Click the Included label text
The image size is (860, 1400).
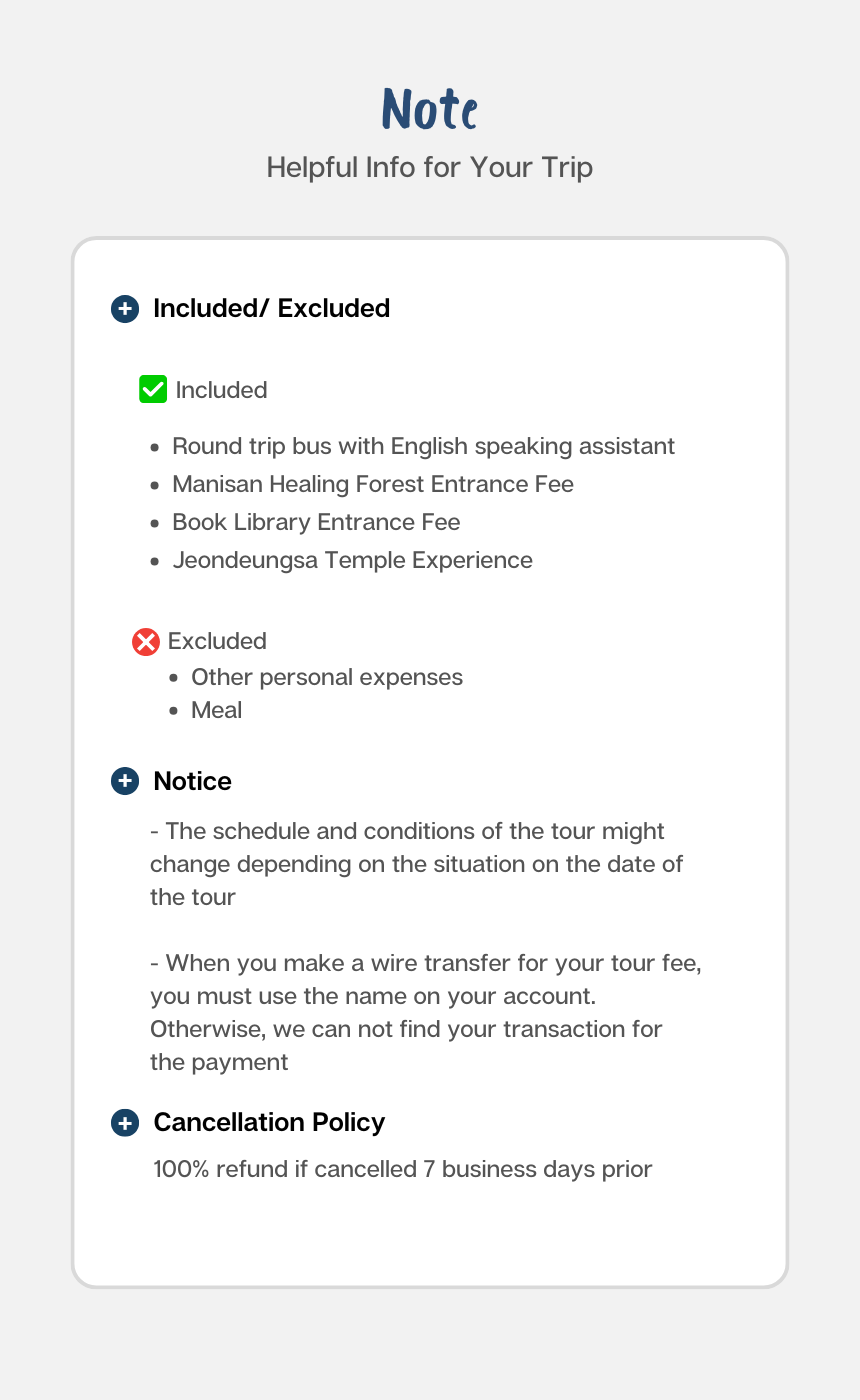pyautogui.click(x=221, y=390)
